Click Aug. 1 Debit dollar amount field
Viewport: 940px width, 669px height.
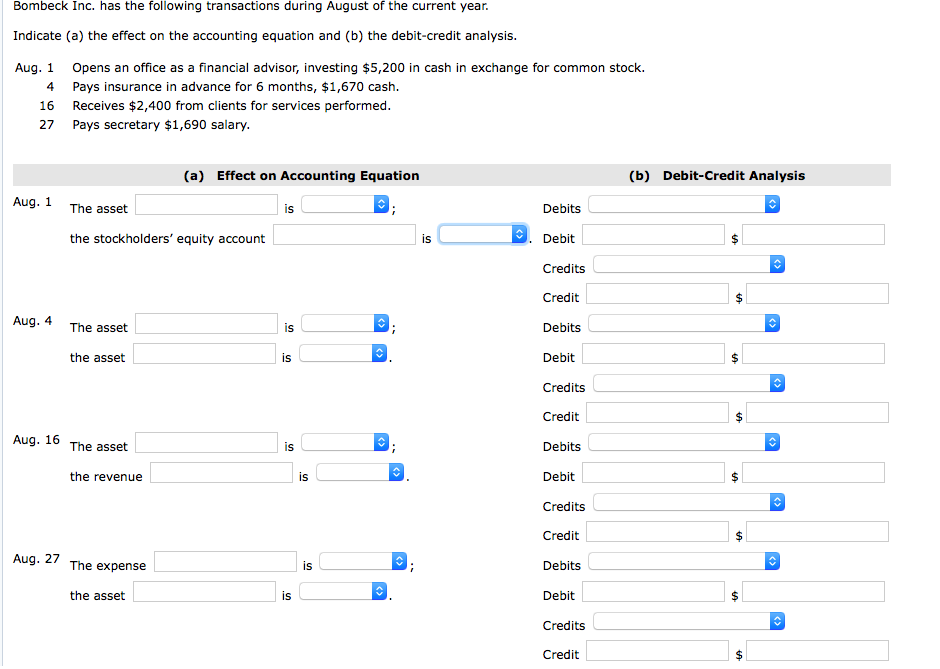point(813,235)
